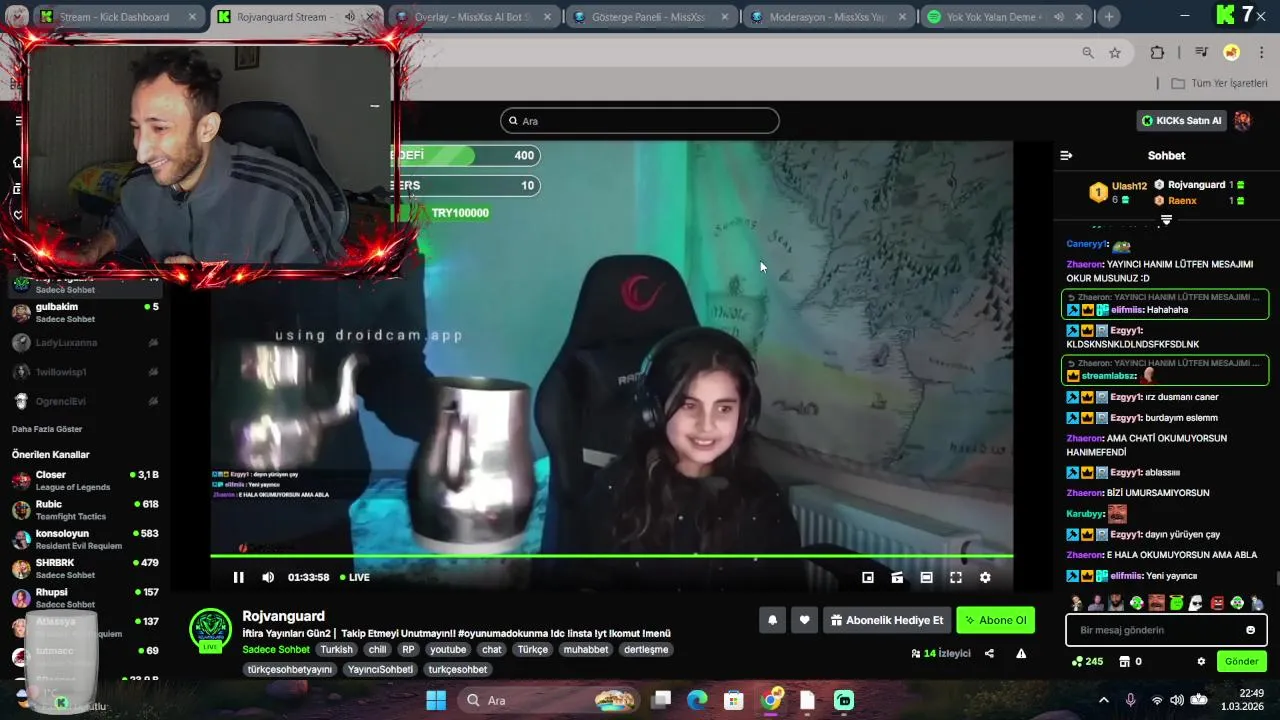
Task: Open the Chrome profile avatar
Action: [x=1232, y=53]
